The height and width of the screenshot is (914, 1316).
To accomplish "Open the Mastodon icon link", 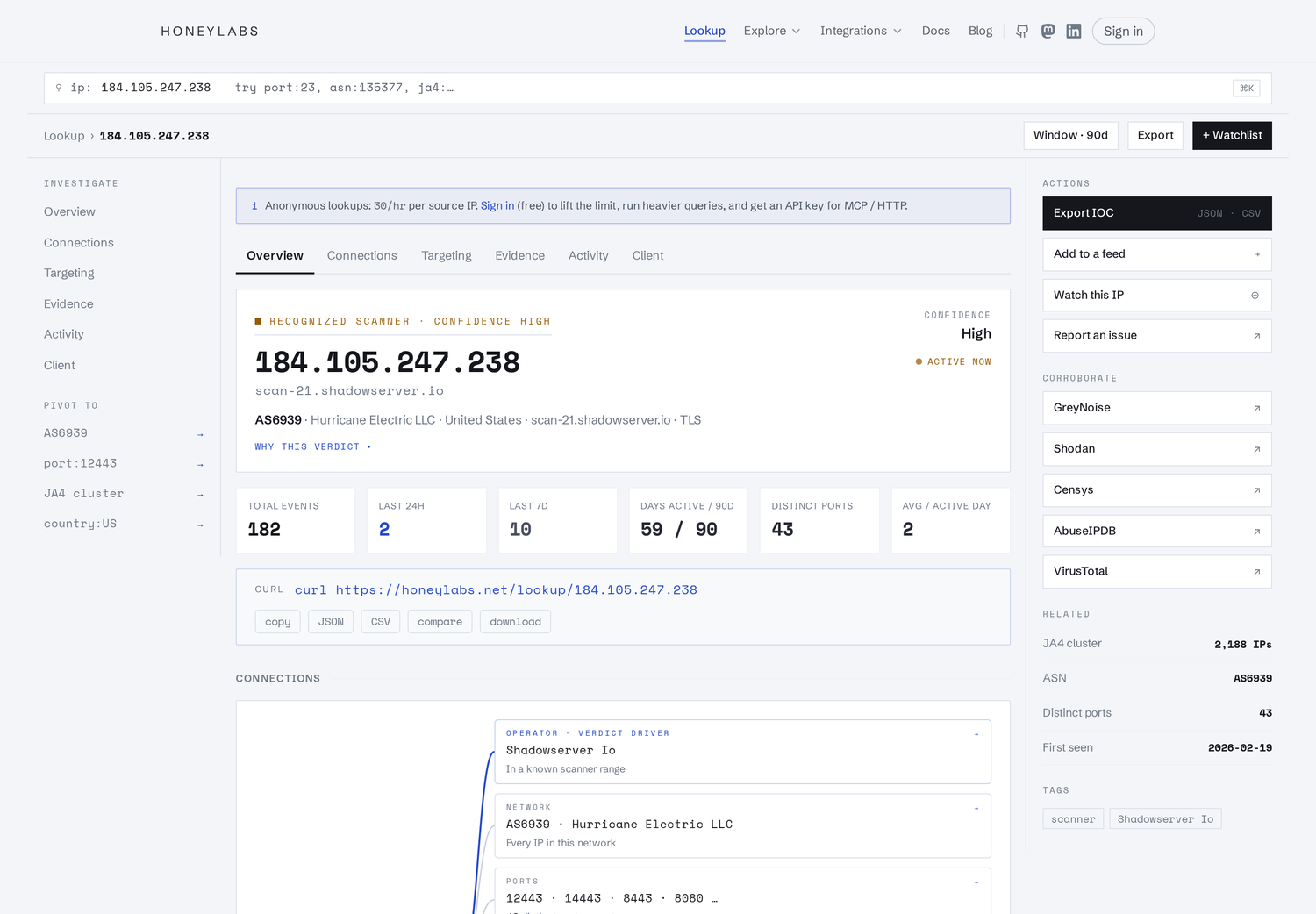I will pos(1048,31).
